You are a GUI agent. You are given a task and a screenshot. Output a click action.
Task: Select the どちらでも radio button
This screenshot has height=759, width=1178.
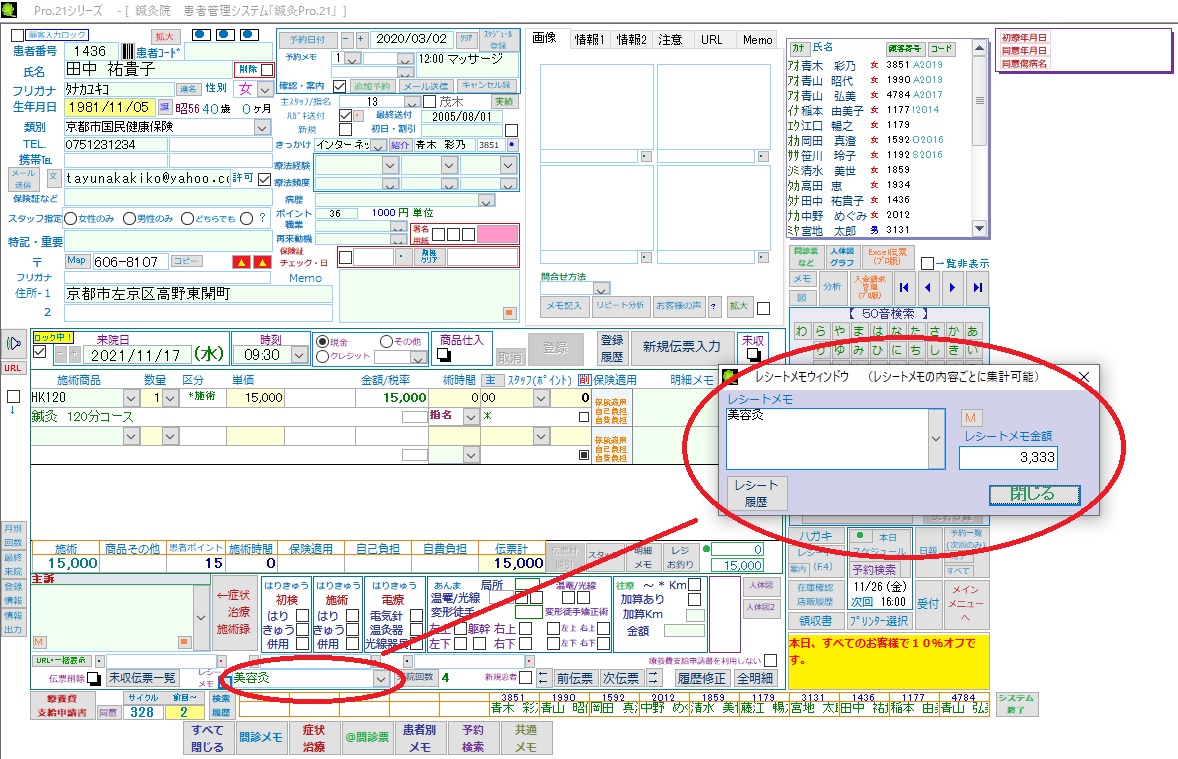coord(187,218)
